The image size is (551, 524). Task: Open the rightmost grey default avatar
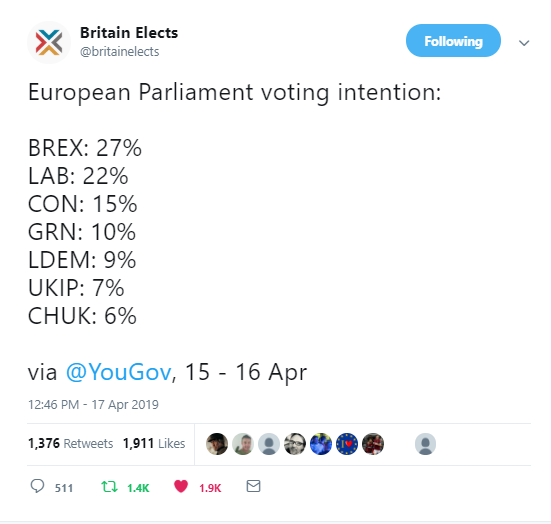click(425, 444)
